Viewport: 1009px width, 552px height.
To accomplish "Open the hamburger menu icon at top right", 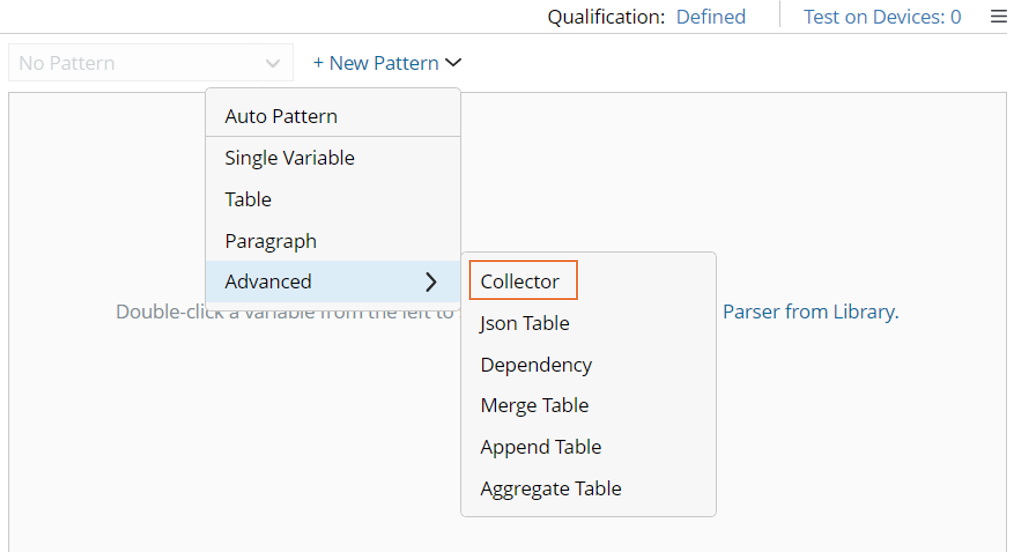I will coord(998,17).
